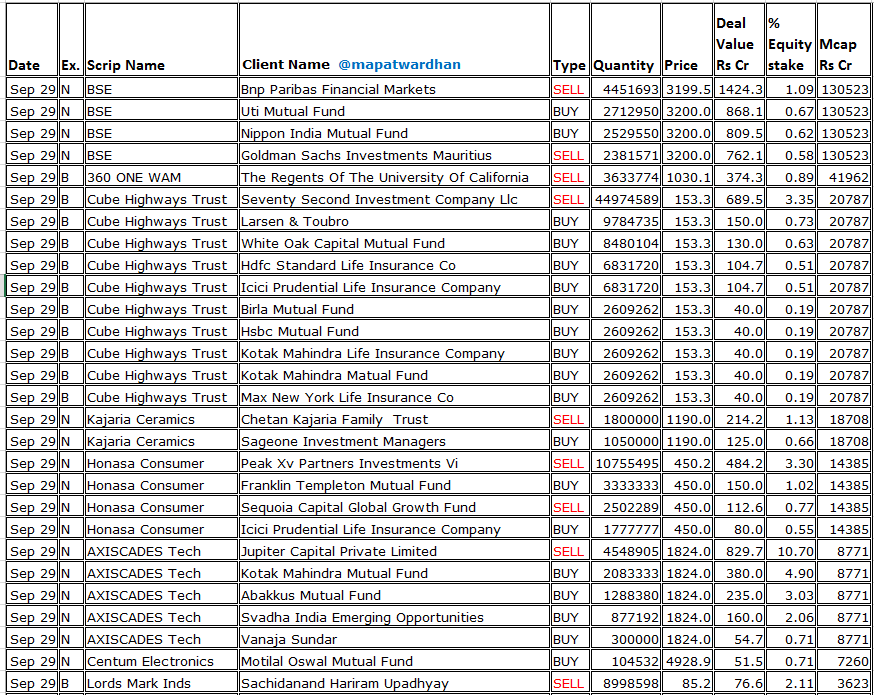Click the "Lords Mark Inds" scrip cell
The image size is (874, 695).
pos(161,684)
